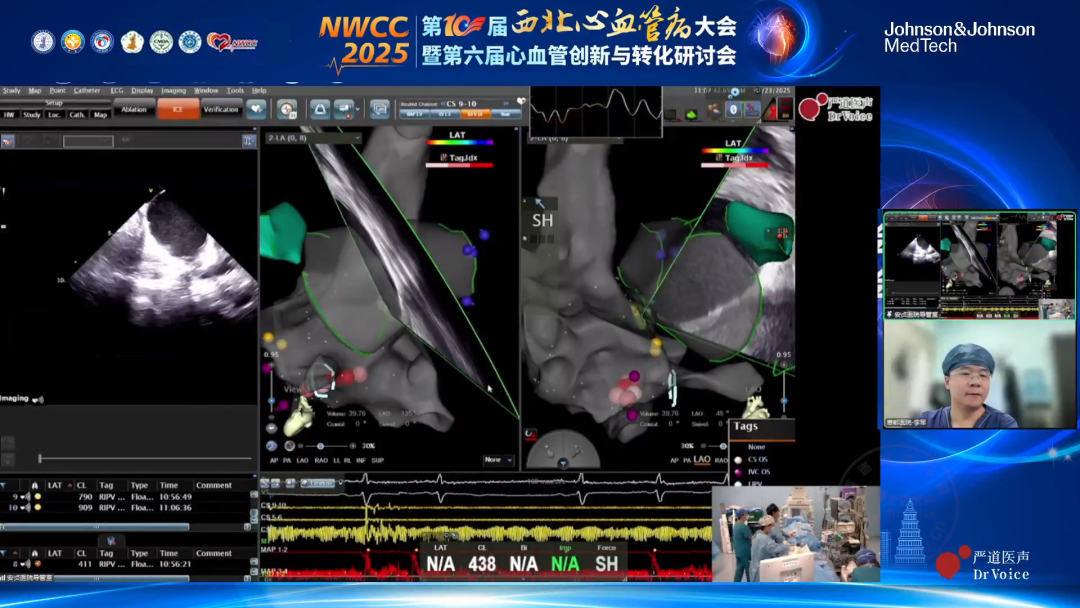Open the gear settings icon
Image resolution: width=1080 pixels, height=608 pixels.
pyautogui.click(x=734, y=92)
